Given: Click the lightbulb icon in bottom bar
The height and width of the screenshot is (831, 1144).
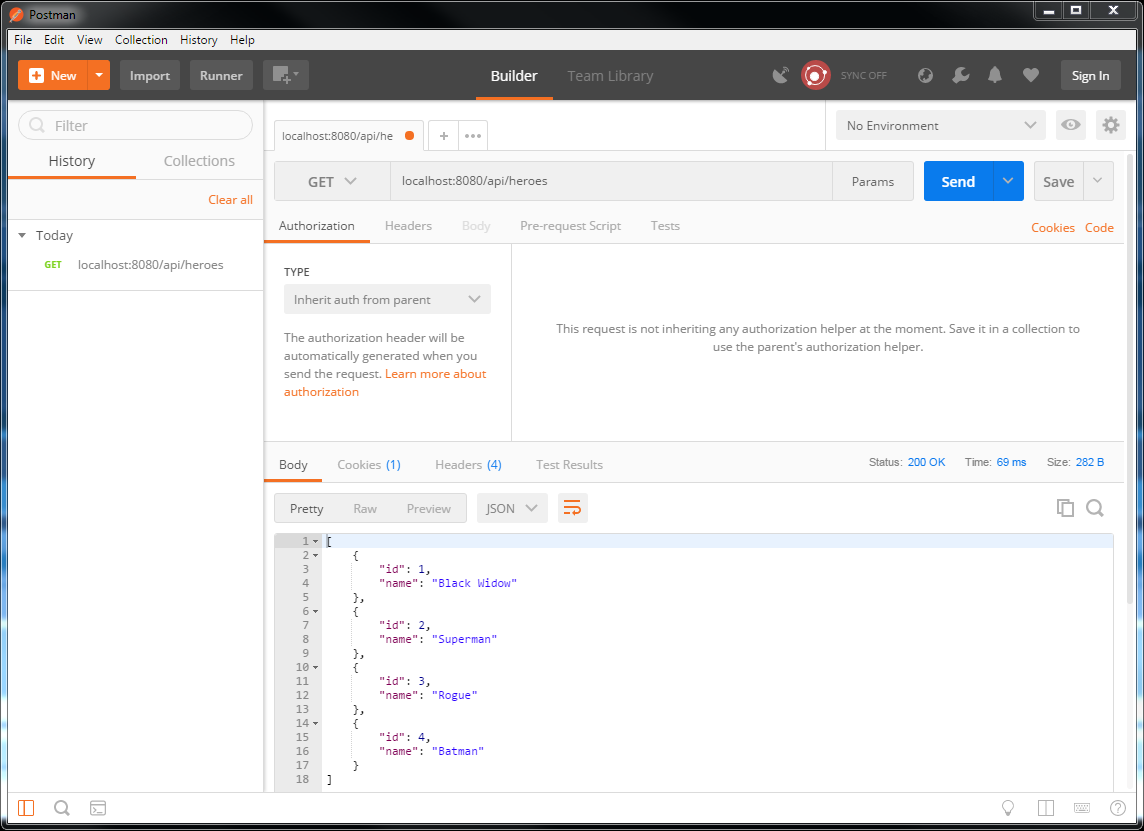Looking at the screenshot, I should click(1008, 808).
